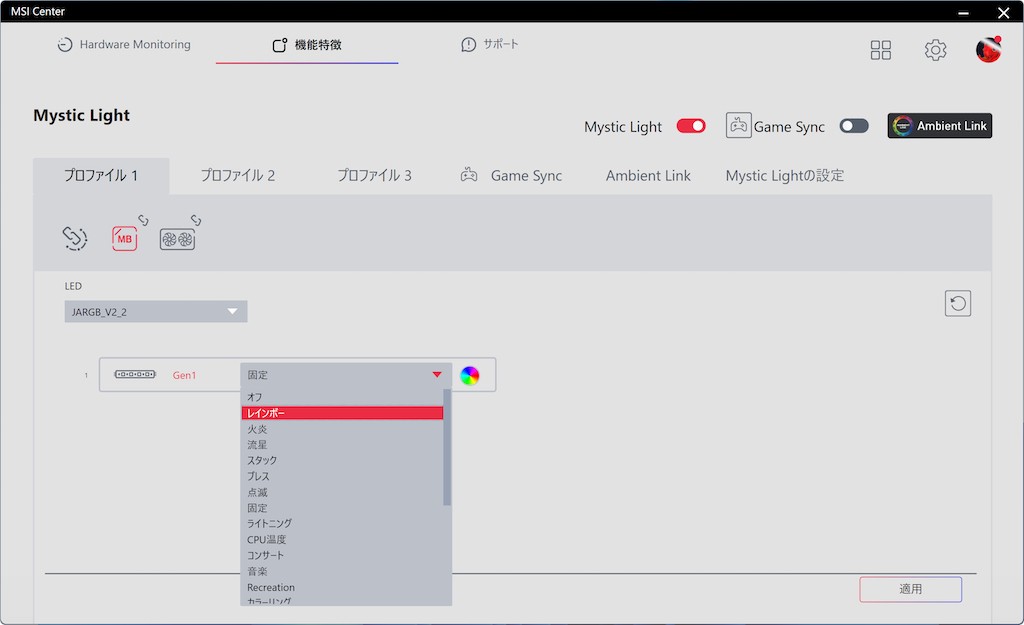Turn off the Mystic Light toggle
Image resolution: width=1024 pixels, height=625 pixels.
click(x=691, y=126)
